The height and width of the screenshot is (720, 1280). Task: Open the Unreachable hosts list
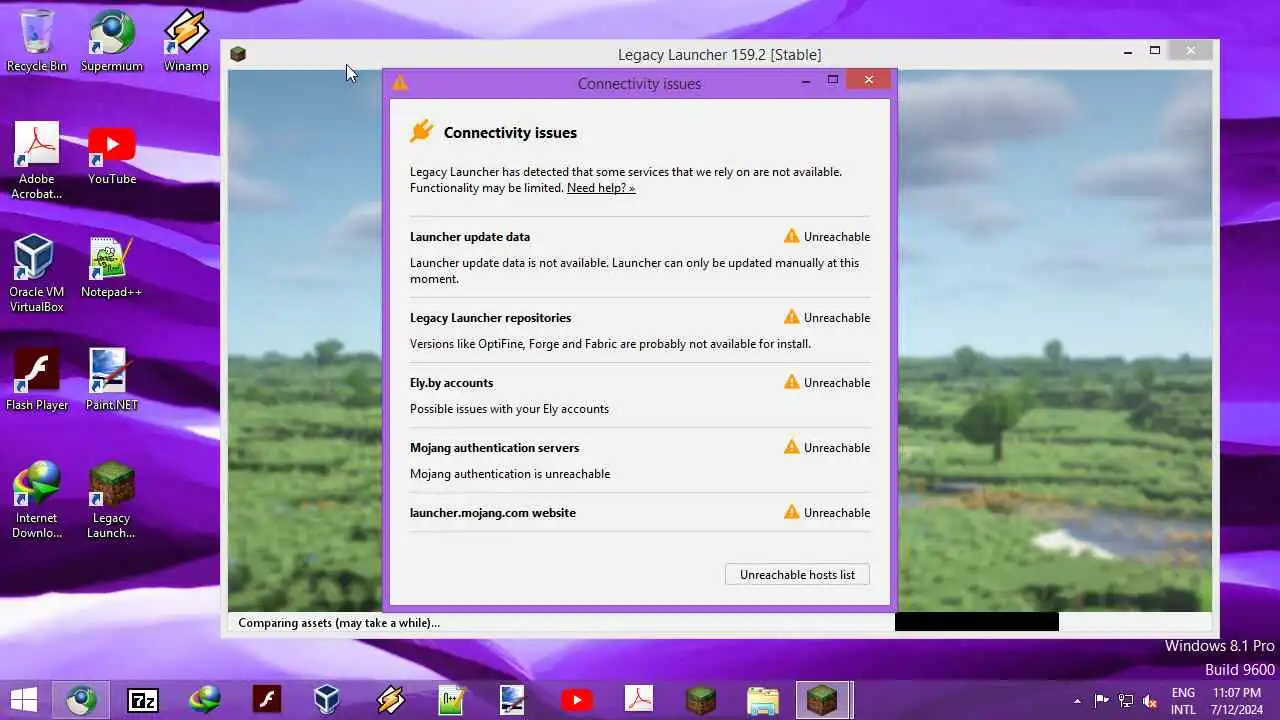click(x=797, y=574)
